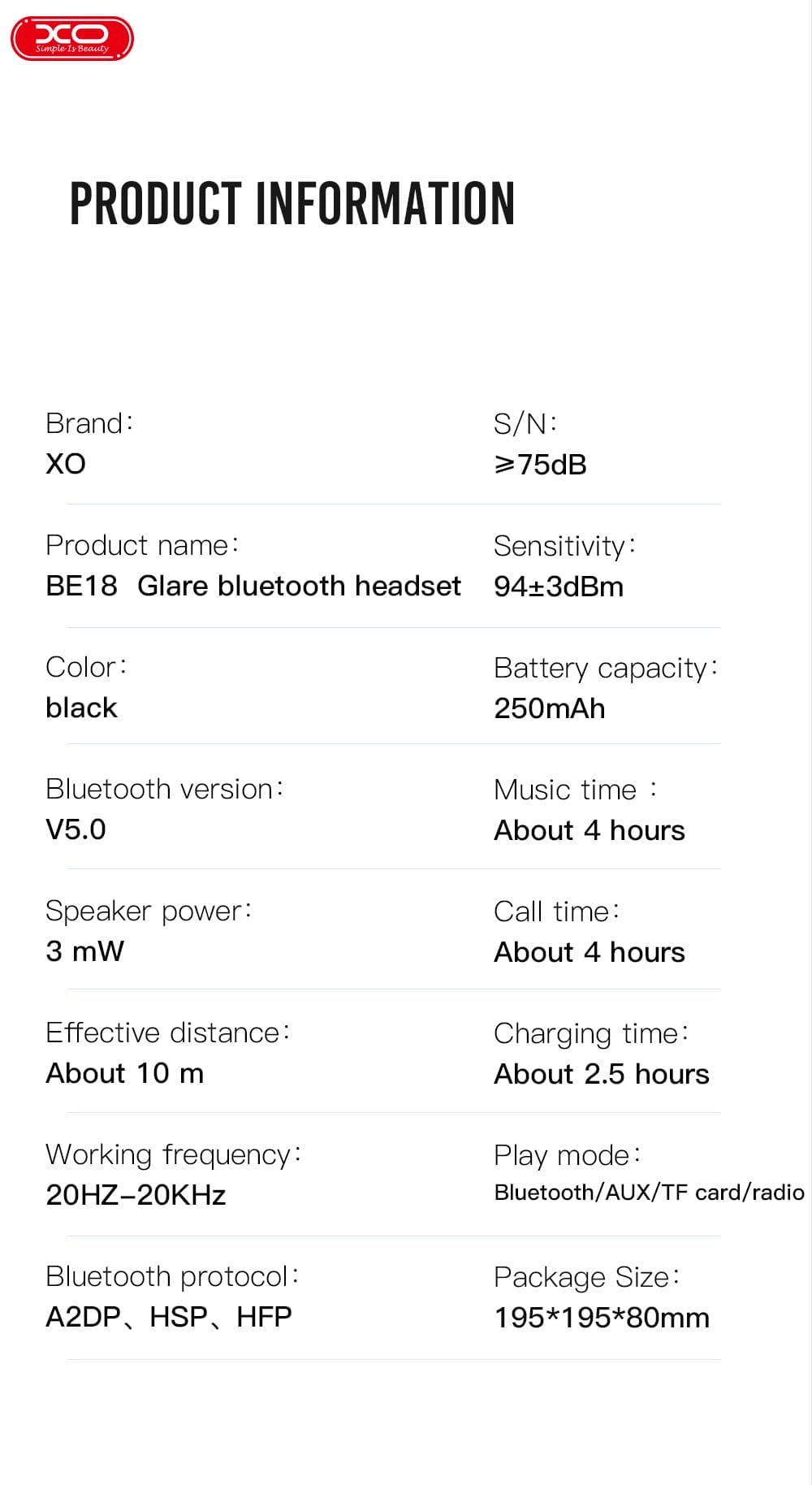Click the PRODUCT INFORMATION heading

click(x=292, y=203)
